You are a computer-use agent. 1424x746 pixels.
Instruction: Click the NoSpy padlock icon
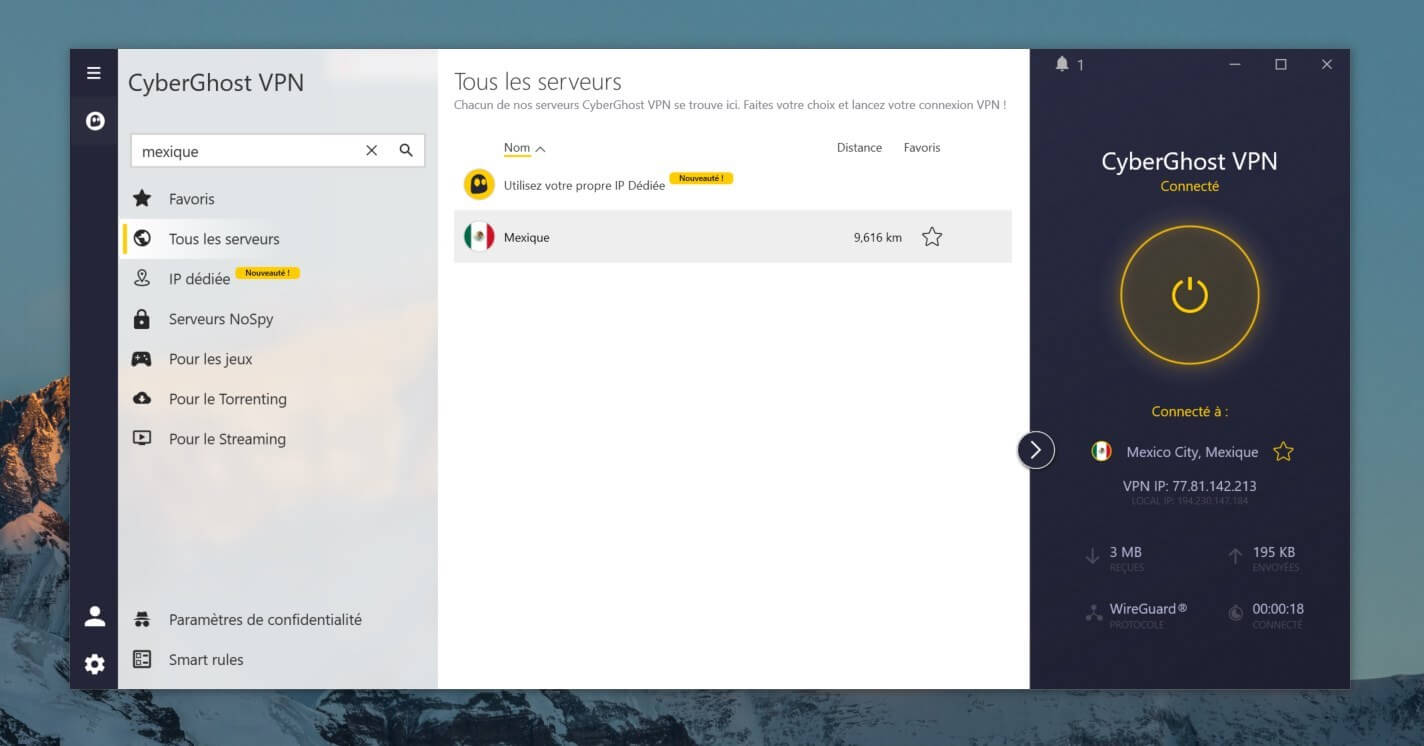click(x=142, y=319)
